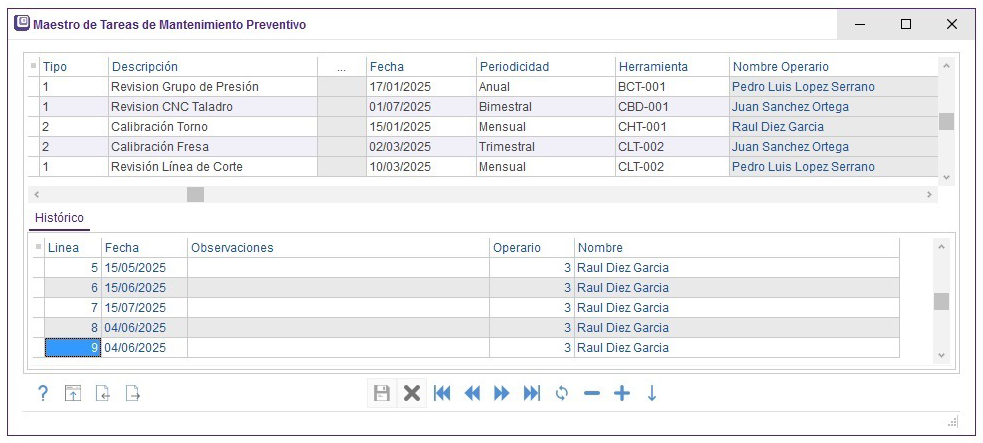This screenshot has height=443, width=983.
Task: Jump to the first record
Action: click(442, 394)
